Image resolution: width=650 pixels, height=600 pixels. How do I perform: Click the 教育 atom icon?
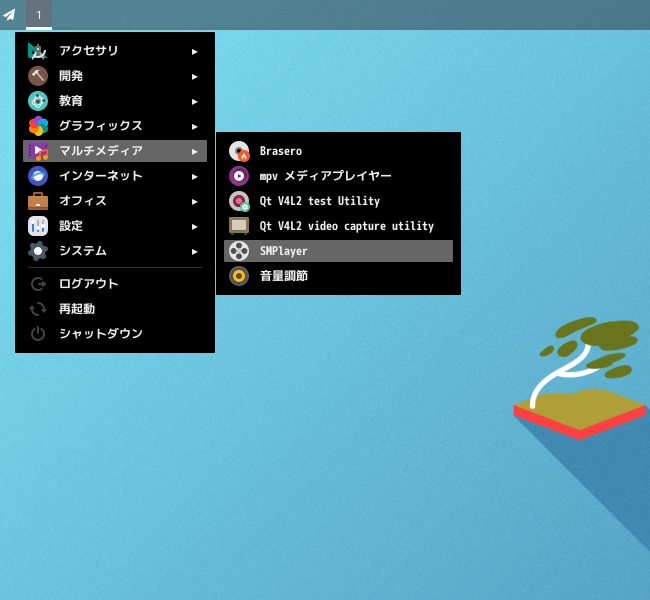tap(38, 101)
